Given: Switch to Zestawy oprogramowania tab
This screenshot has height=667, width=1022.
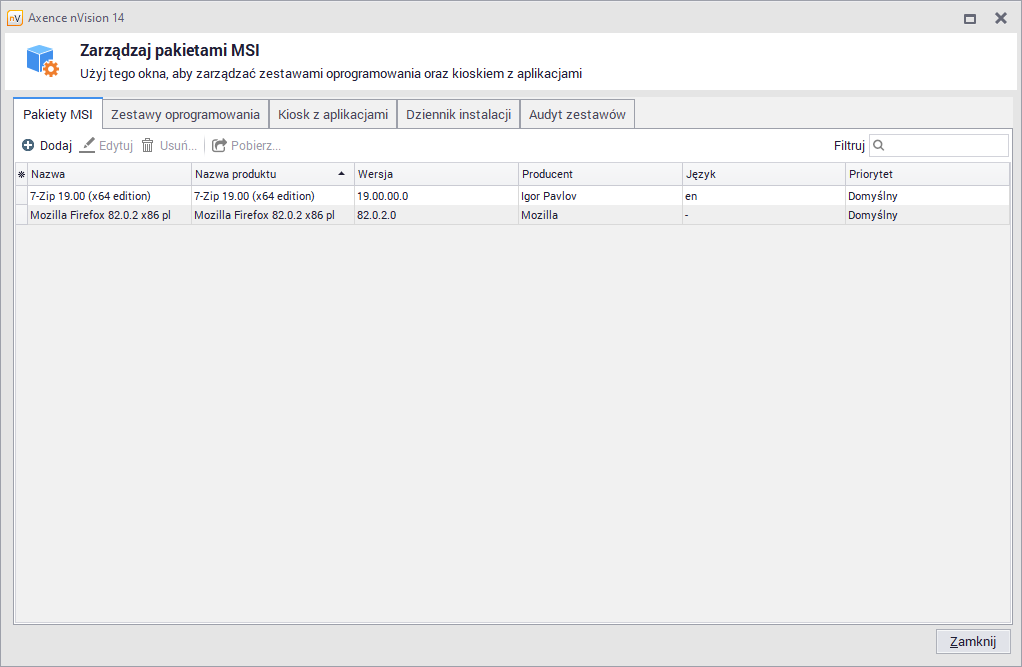Looking at the screenshot, I should [185, 114].
